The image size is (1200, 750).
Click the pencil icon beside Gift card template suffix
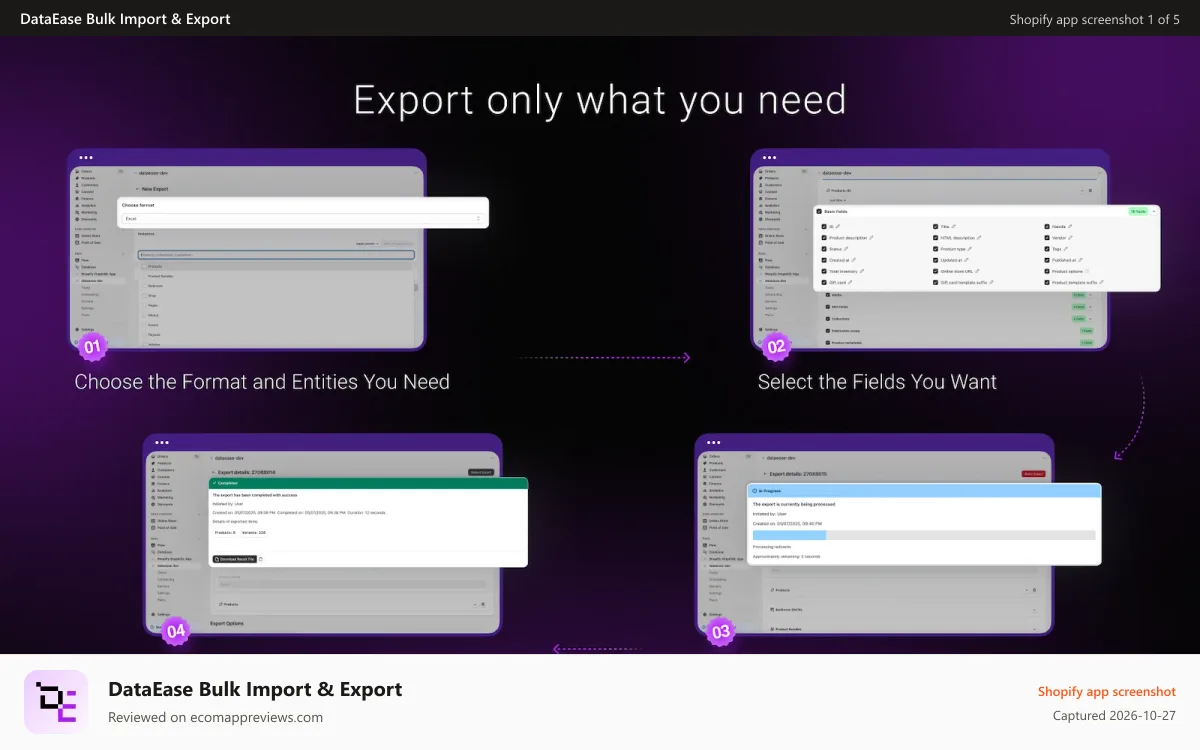991,282
